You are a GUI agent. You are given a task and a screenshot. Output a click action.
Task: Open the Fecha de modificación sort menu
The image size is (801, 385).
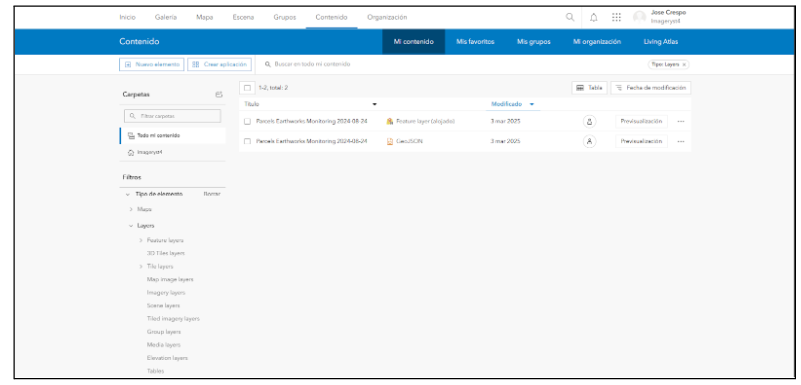tap(651, 88)
